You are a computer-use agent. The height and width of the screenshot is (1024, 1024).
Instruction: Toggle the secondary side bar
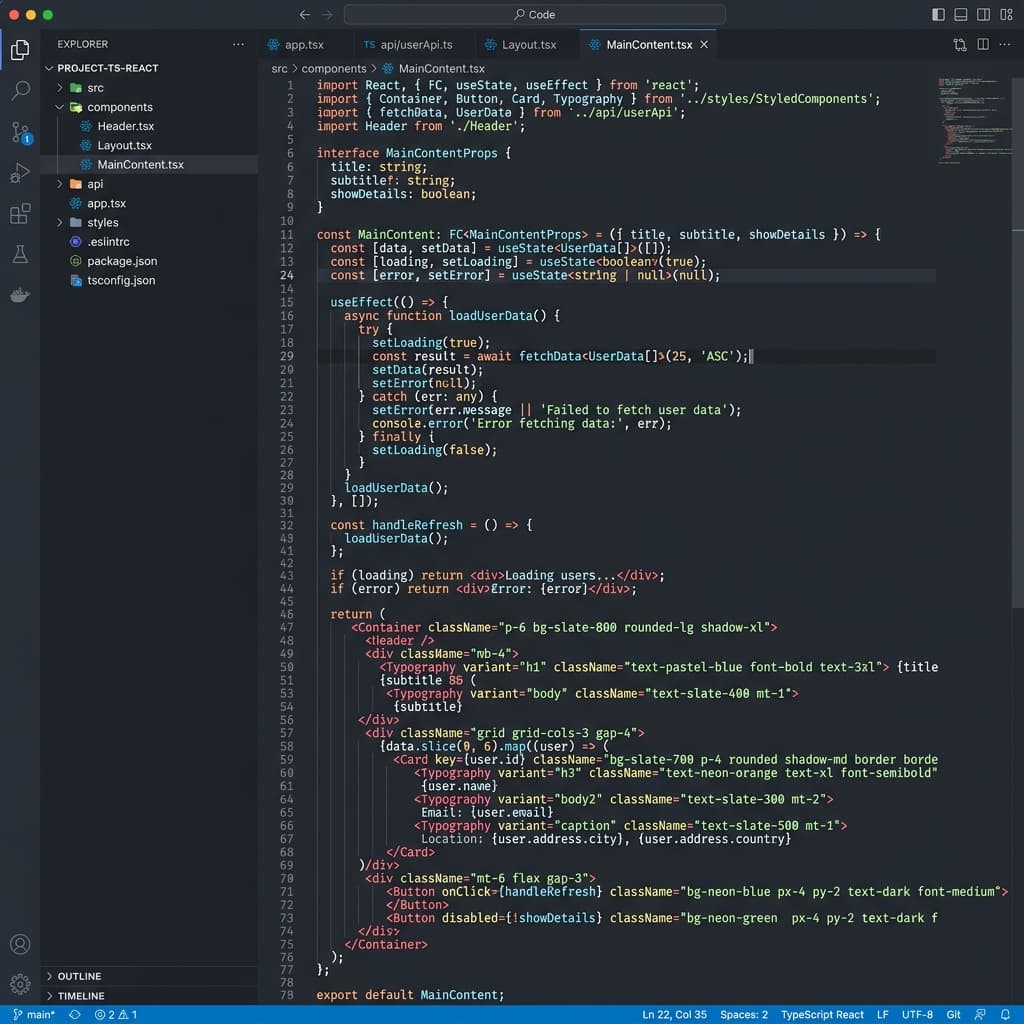(x=984, y=14)
